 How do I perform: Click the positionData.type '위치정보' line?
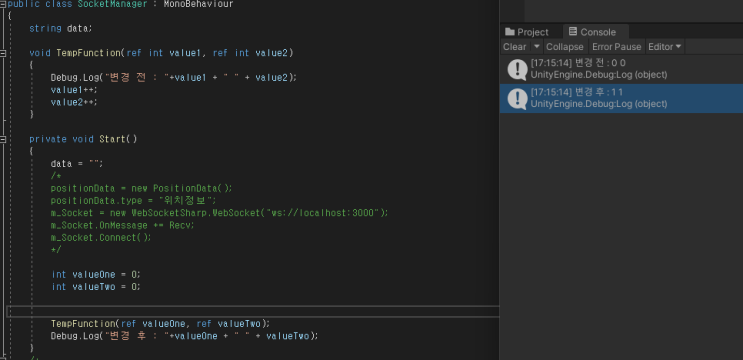[x=133, y=200]
